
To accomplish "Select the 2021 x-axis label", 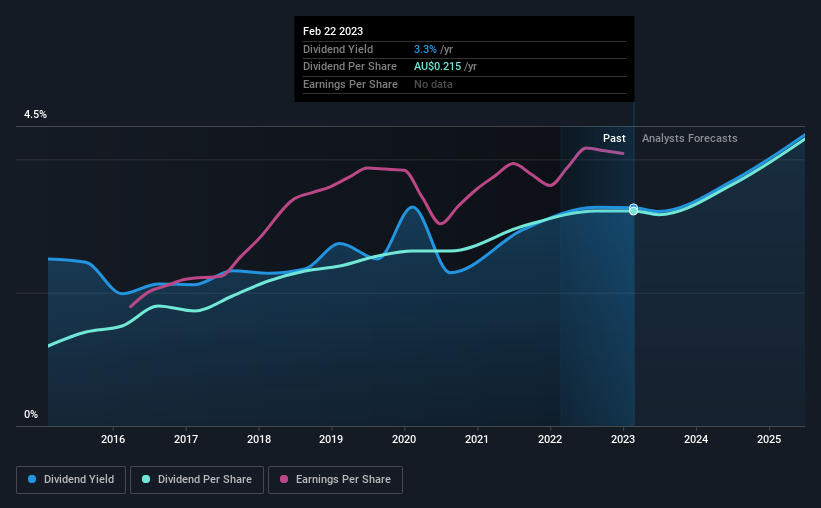I will (477, 439).
